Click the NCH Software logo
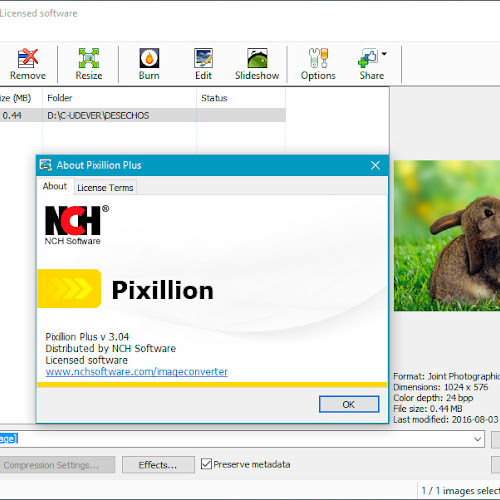This screenshot has height=500, width=500. tap(77, 225)
